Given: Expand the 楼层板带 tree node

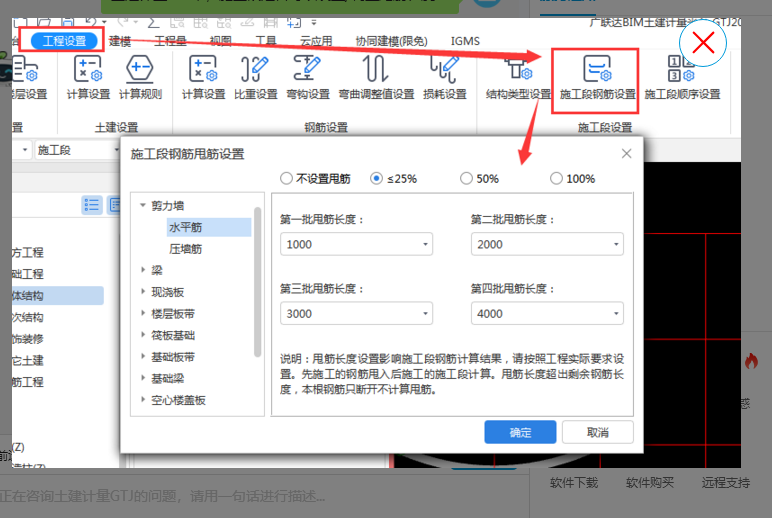Looking at the screenshot, I should click(x=143, y=313).
